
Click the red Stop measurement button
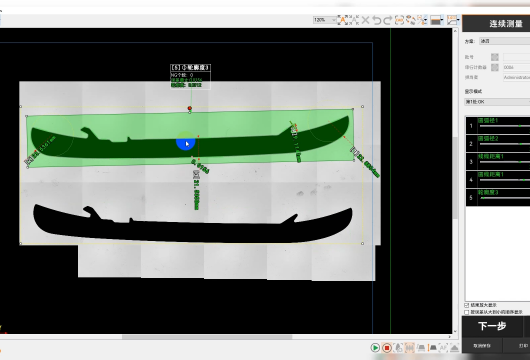(387, 347)
